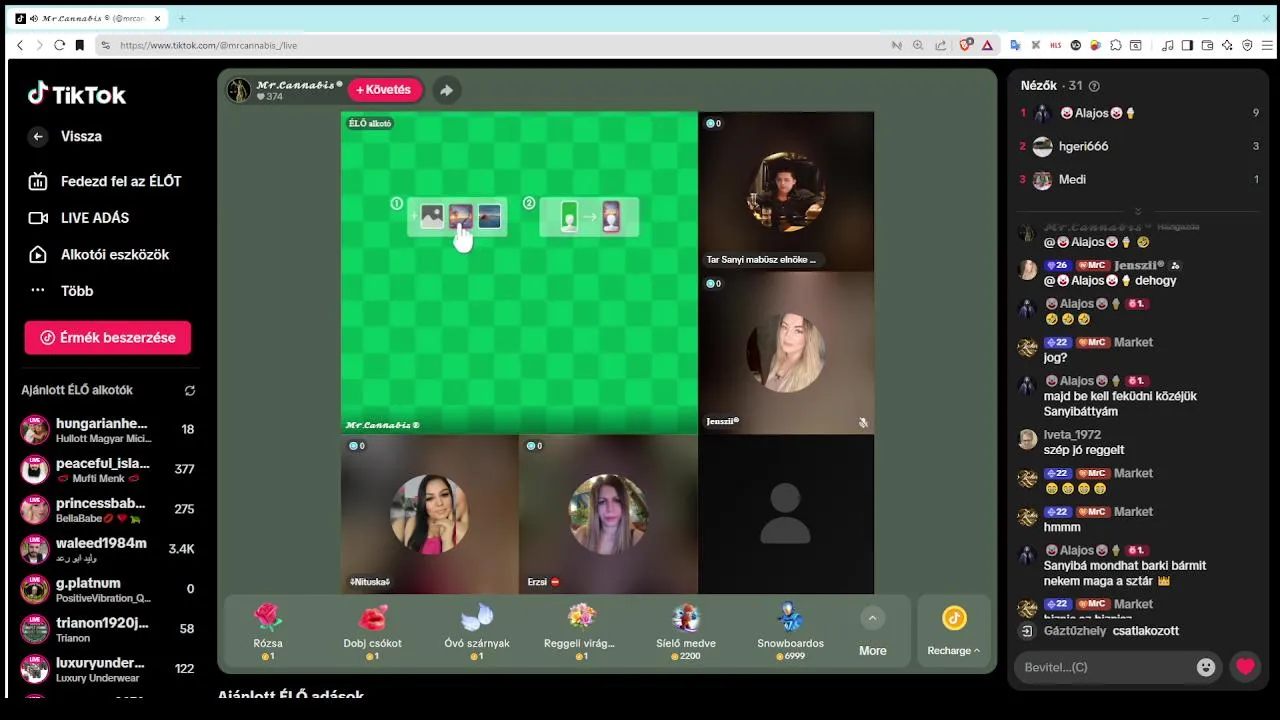
Task: Open extensions puzzle icon
Action: [x=1116, y=45]
